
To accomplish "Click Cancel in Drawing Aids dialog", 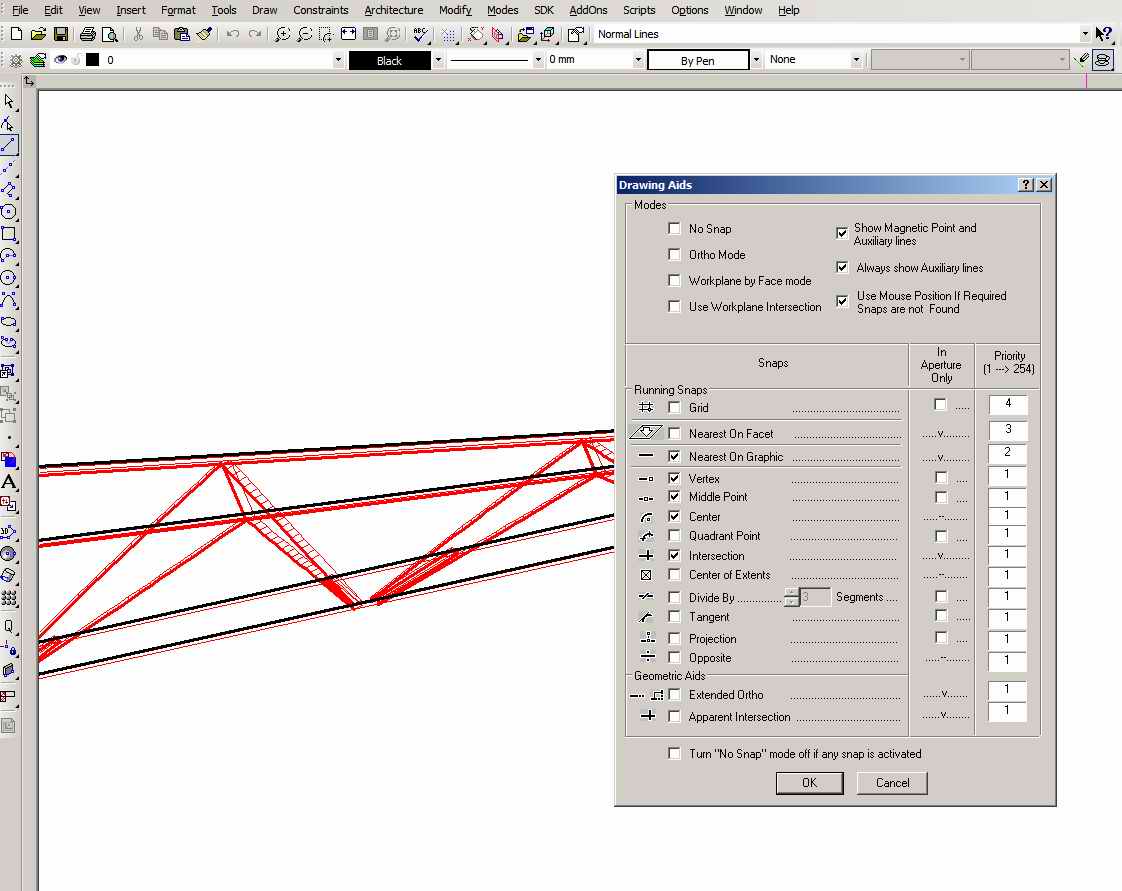I will [892, 783].
